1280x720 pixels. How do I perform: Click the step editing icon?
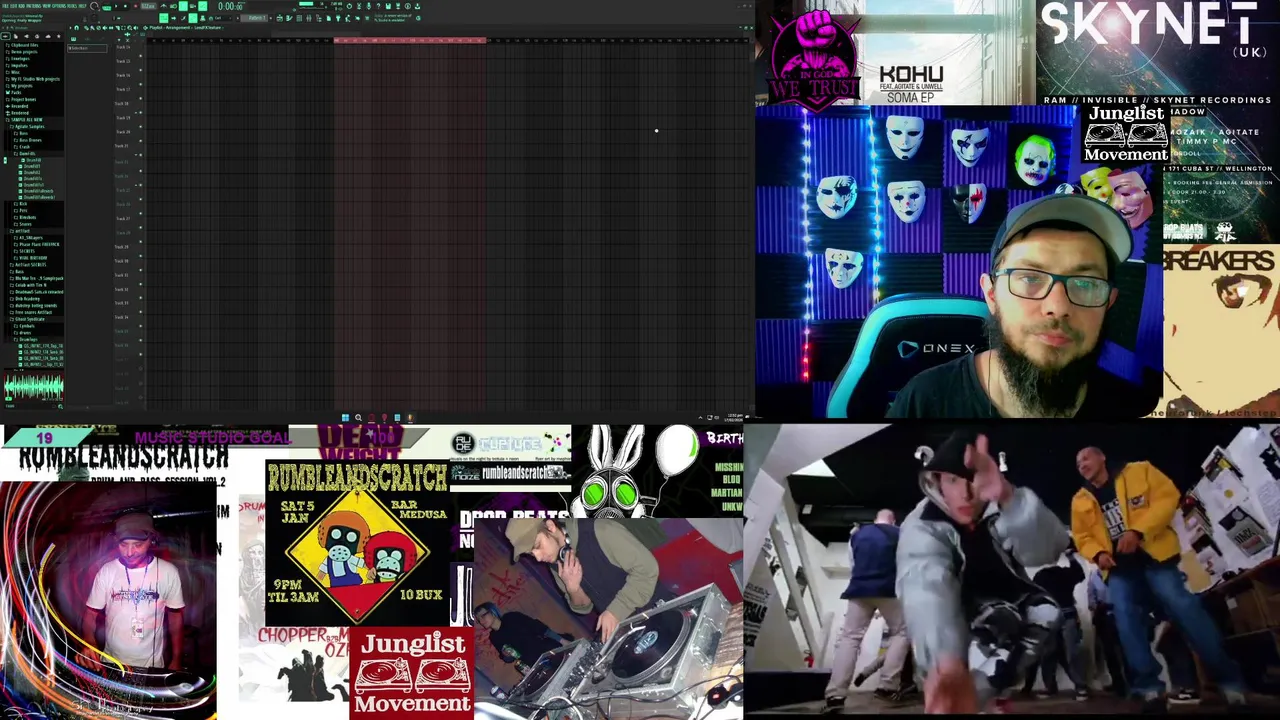[x=183, y=18]
